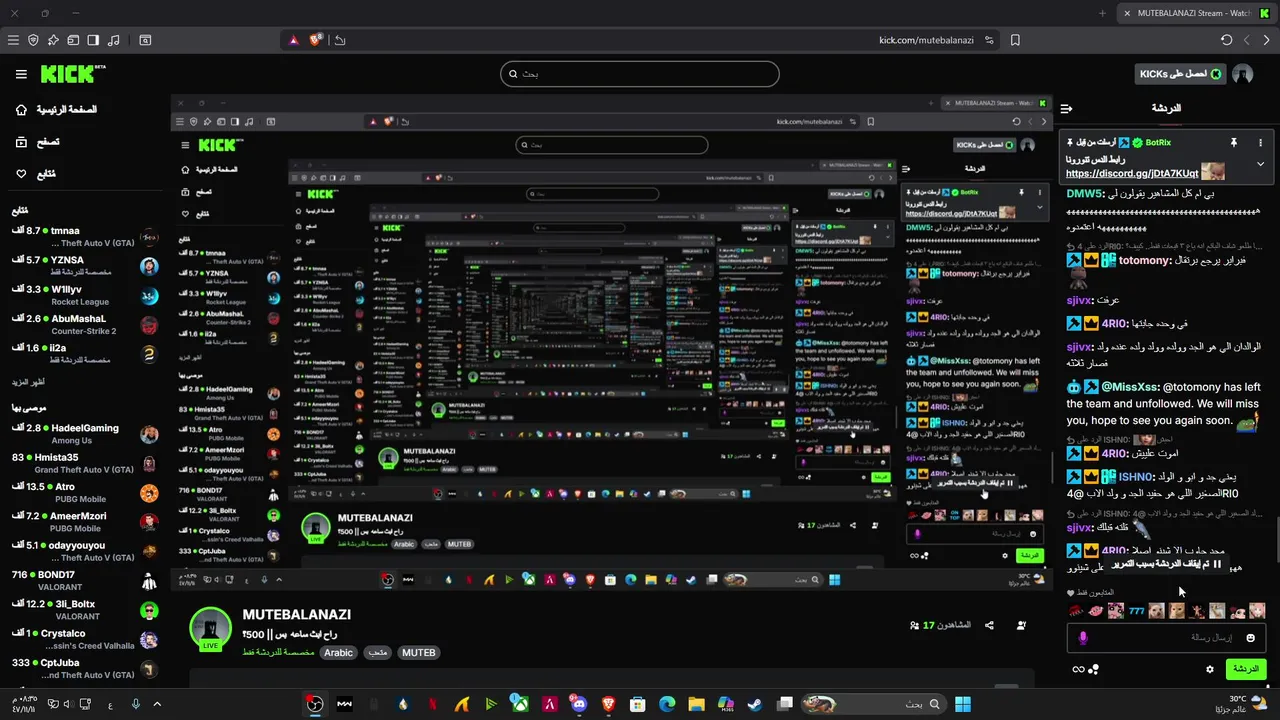Open Hmista35 Grand Theft Auto channel
Screen dimensions: 1280x720
[85, 463]
